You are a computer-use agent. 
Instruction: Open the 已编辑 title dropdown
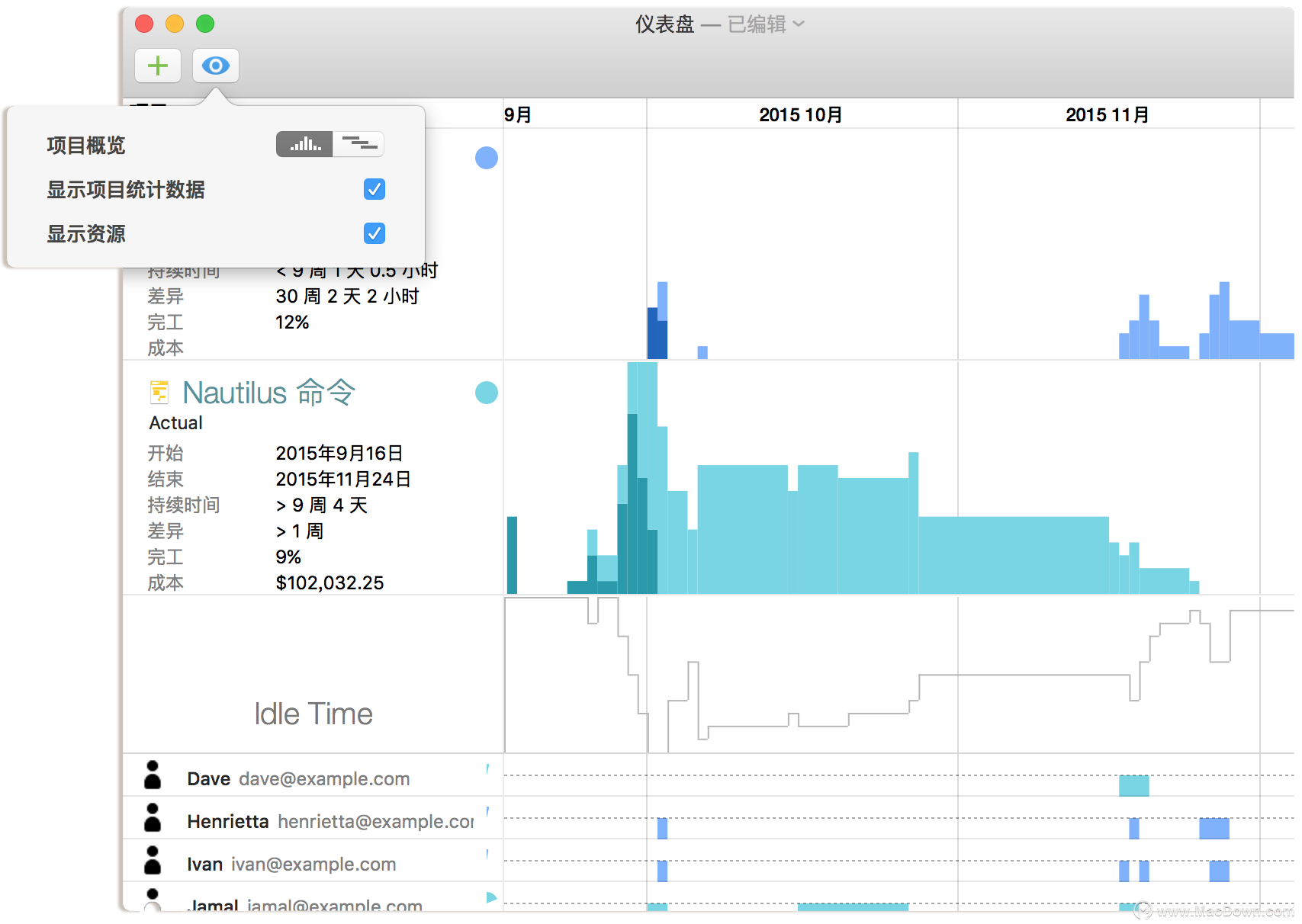[x=766, y=24]
